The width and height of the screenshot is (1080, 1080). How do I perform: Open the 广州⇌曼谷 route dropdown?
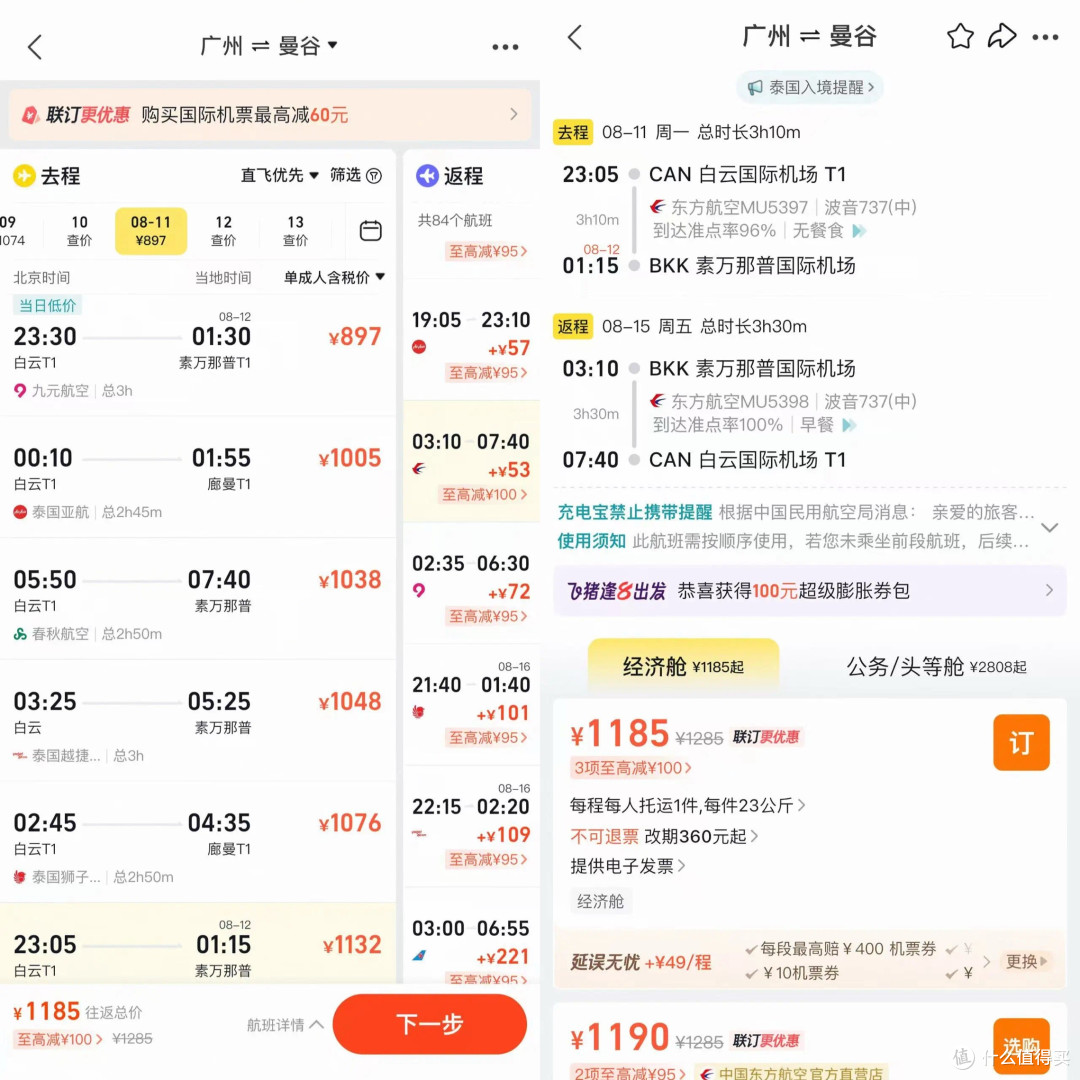pos(269,45)
